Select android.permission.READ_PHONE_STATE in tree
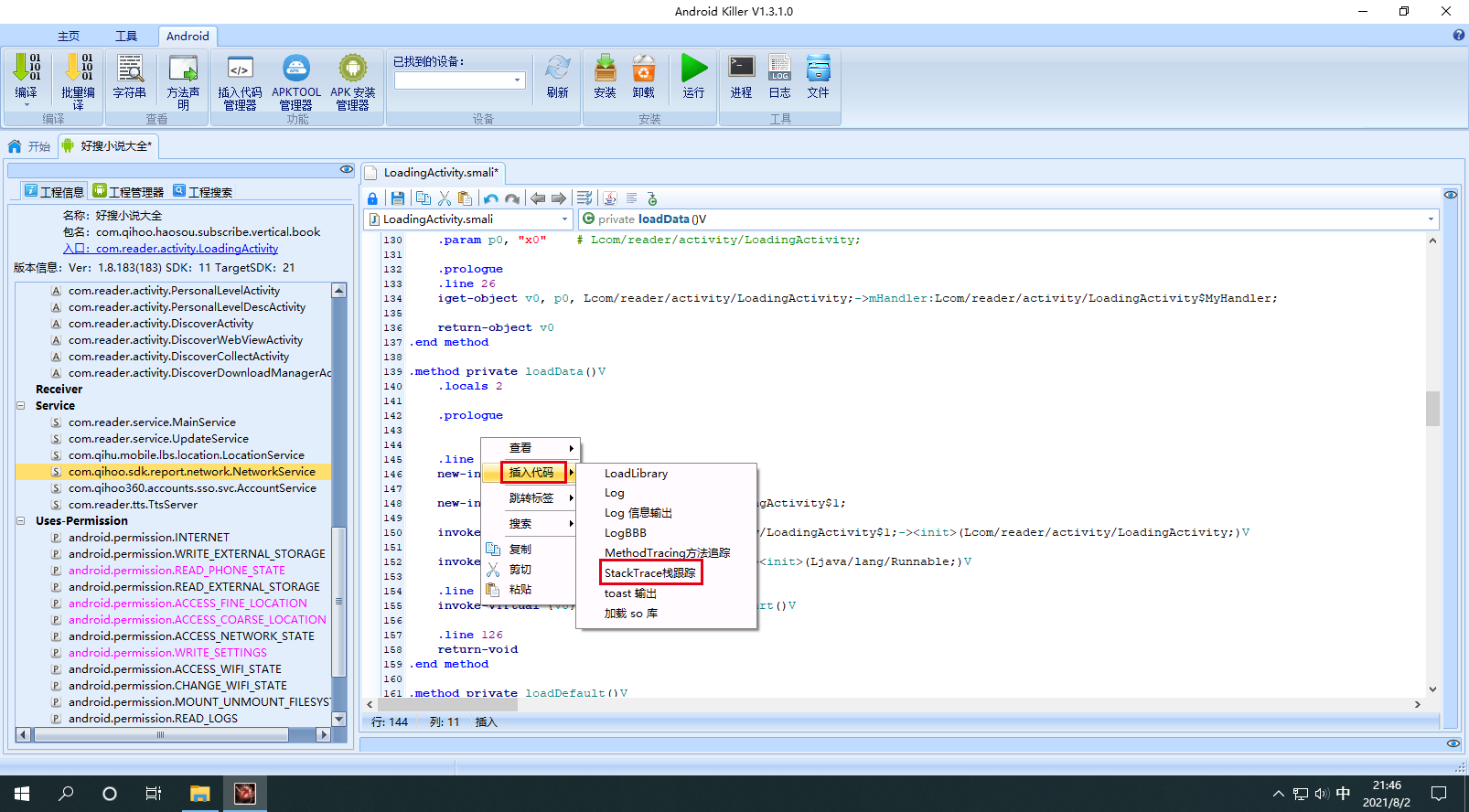Image resolution: width=1469 pixels, height=812 pixels. click(x=177, y=571)
